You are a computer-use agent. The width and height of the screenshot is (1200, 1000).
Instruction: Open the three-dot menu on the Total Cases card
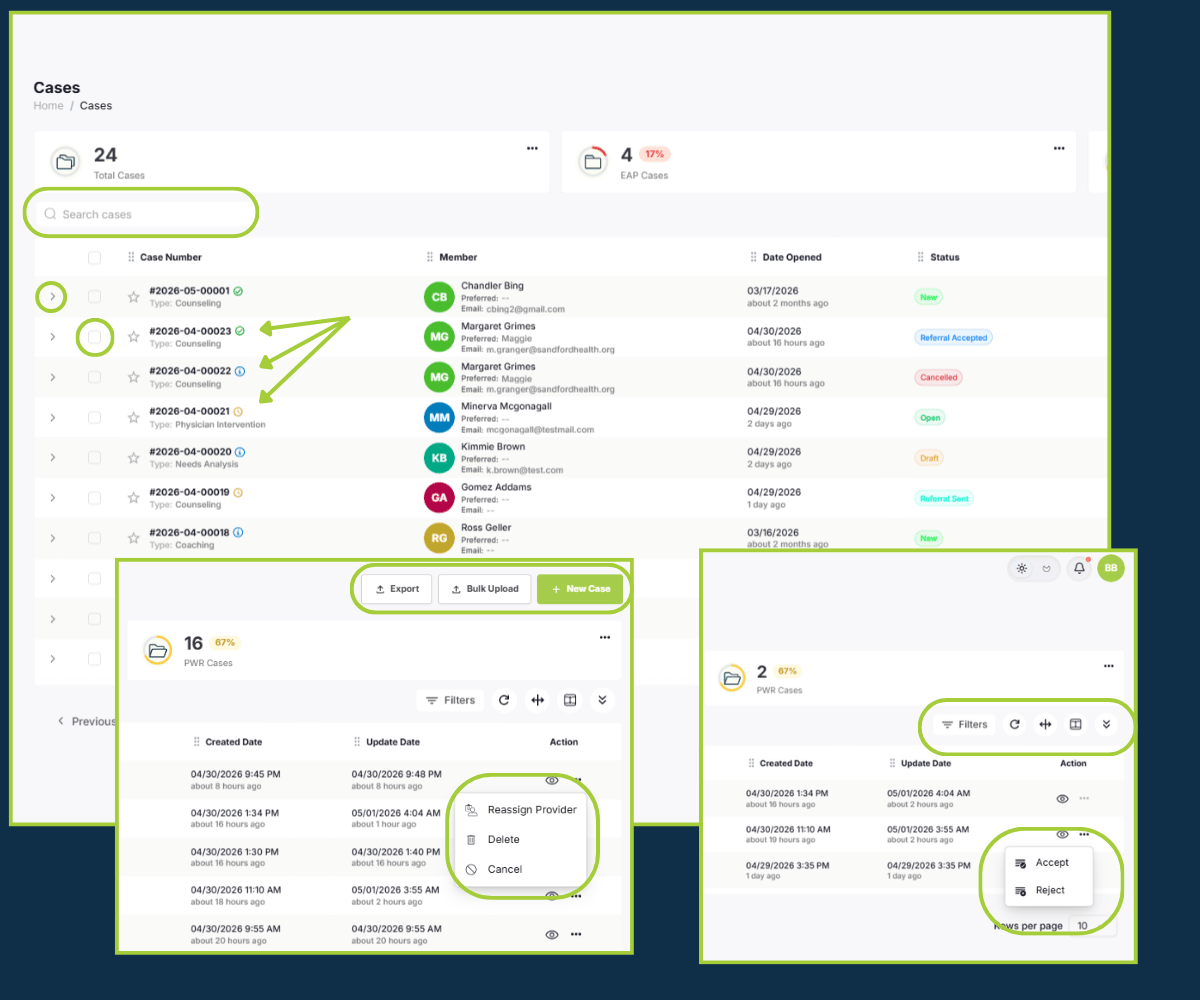pyautogui.click(x=532, y=148)
